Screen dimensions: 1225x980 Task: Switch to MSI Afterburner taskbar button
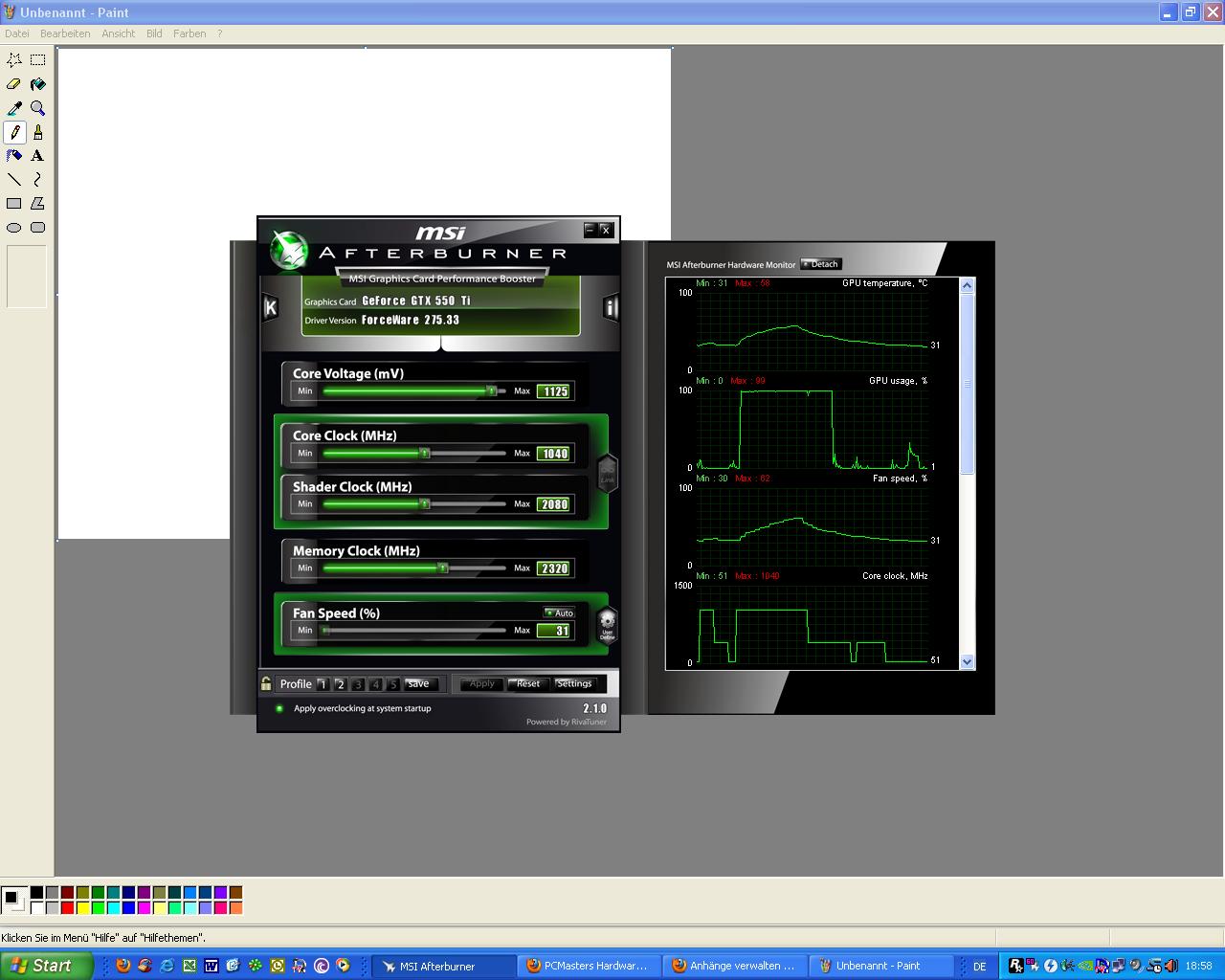tap(442, 966)
